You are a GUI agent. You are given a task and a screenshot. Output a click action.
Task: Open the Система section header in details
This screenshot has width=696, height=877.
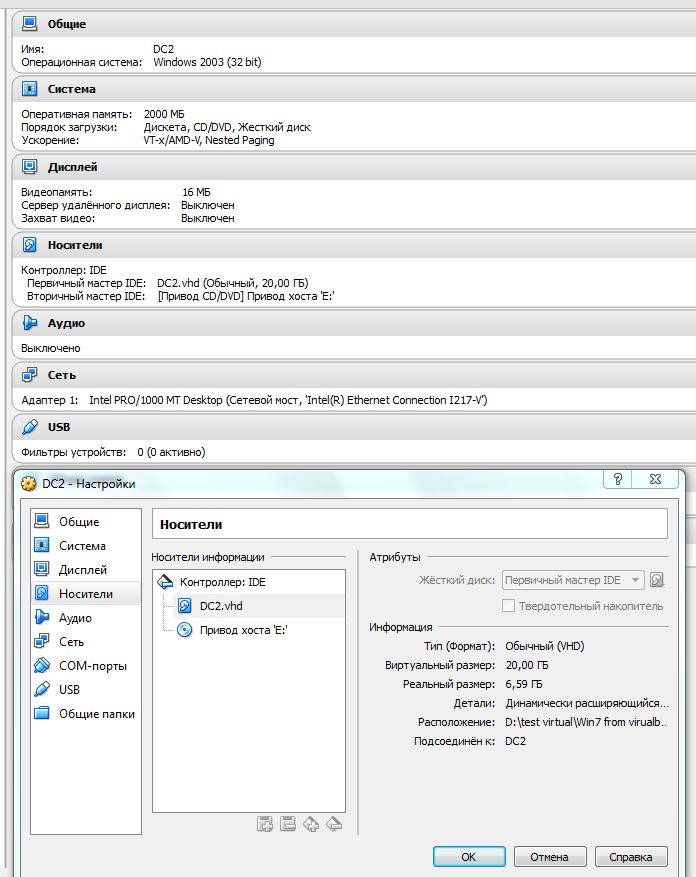(354, 89)
